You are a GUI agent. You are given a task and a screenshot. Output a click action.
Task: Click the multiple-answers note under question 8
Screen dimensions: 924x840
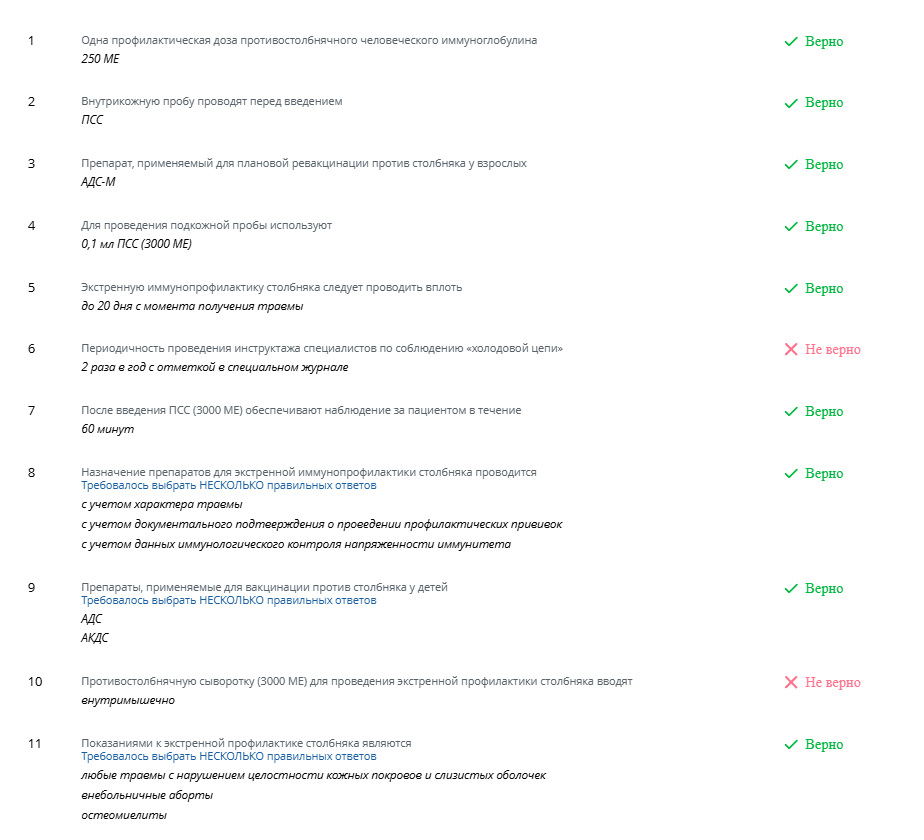[x=228, y=486]
